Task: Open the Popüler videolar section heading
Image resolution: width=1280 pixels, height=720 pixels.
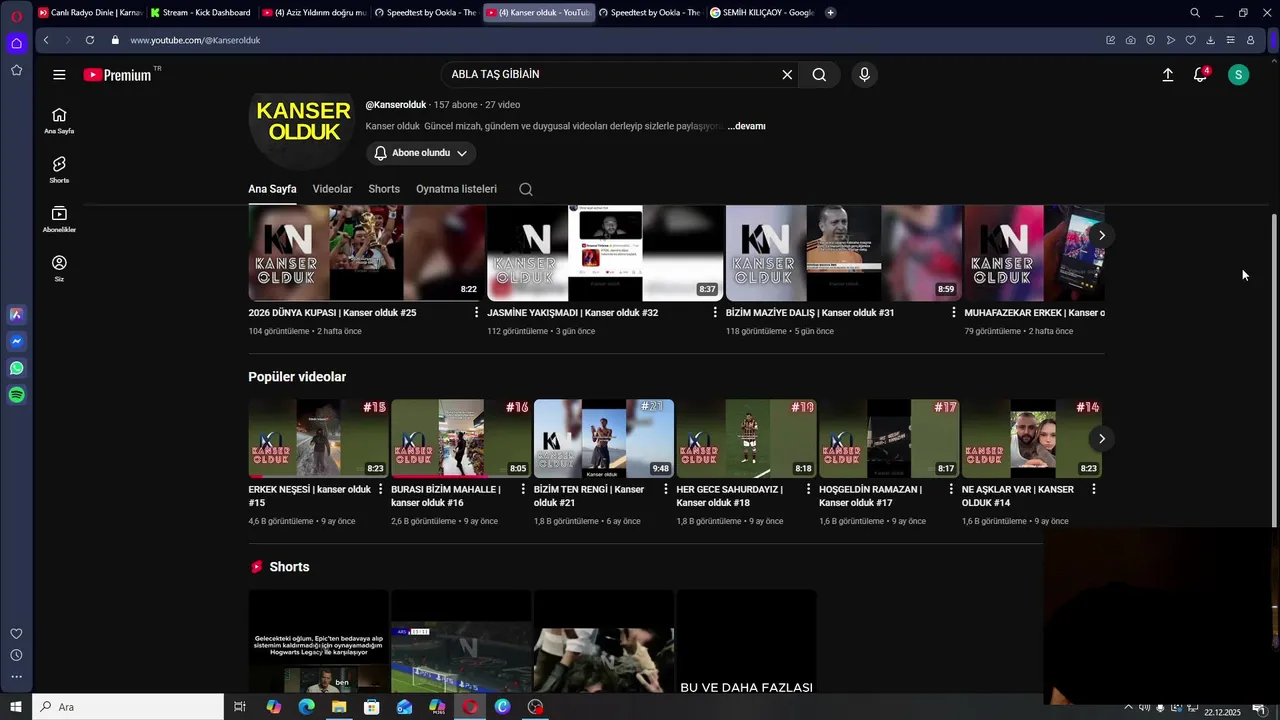Action: 297,377
